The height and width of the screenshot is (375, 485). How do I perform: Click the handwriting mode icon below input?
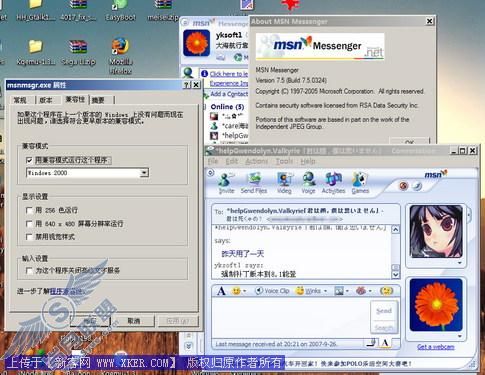pyautogui.click(x=372, y=343)
